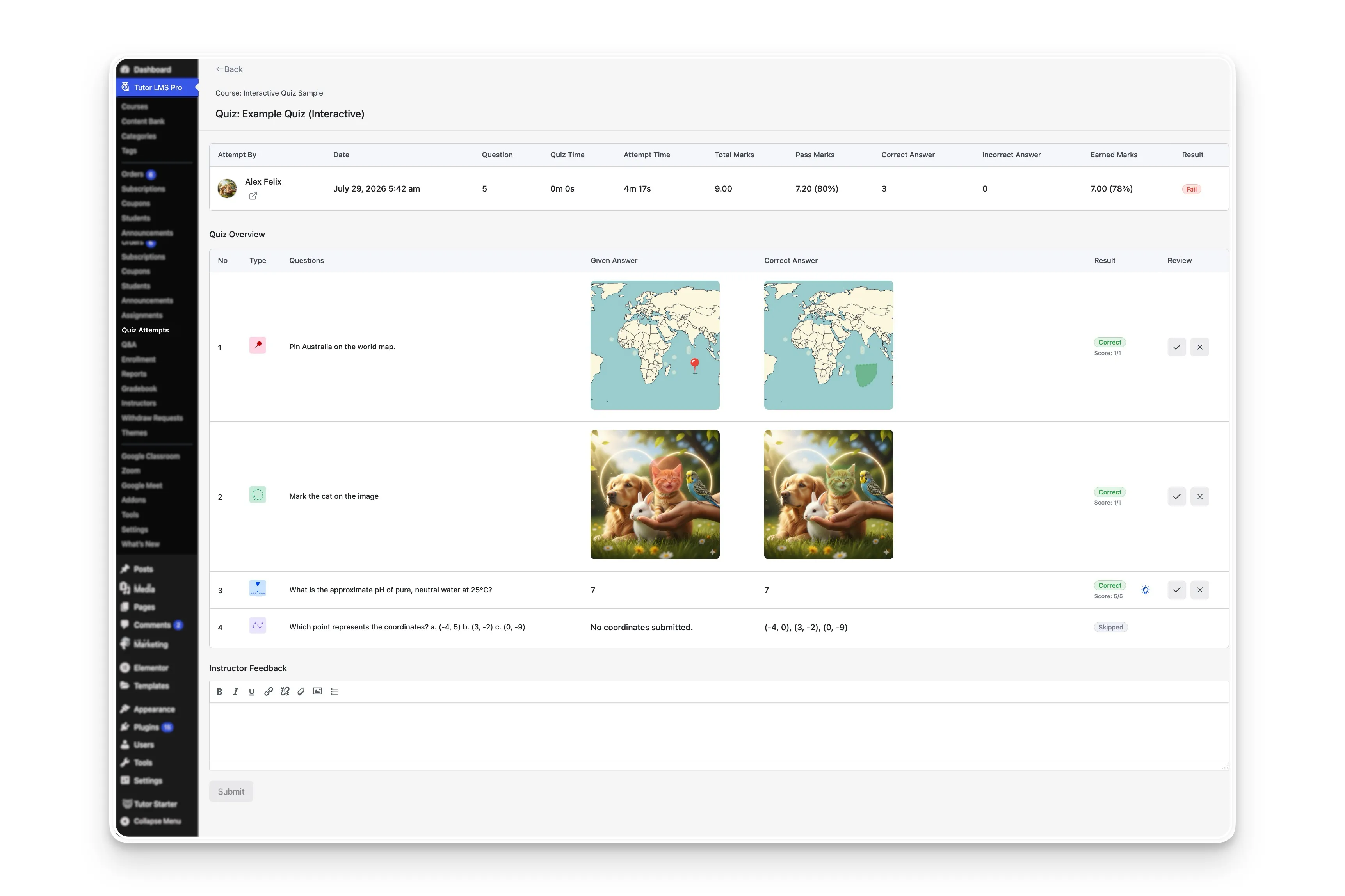The width and height of the screenshot is (1345, 896).
Task: Insert a link via the feedback toolbar
Action: 268,692
